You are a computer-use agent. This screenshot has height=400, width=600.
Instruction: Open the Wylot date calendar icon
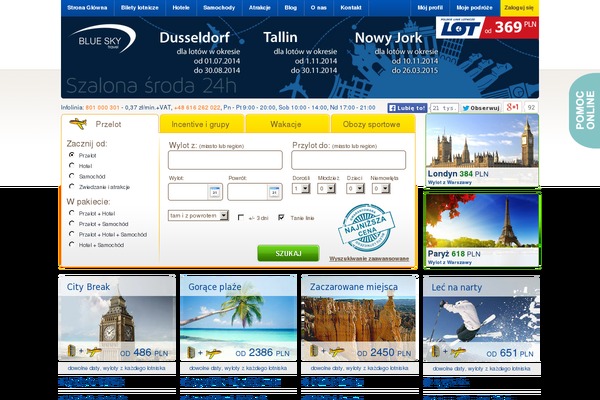(x=215, y=192)
